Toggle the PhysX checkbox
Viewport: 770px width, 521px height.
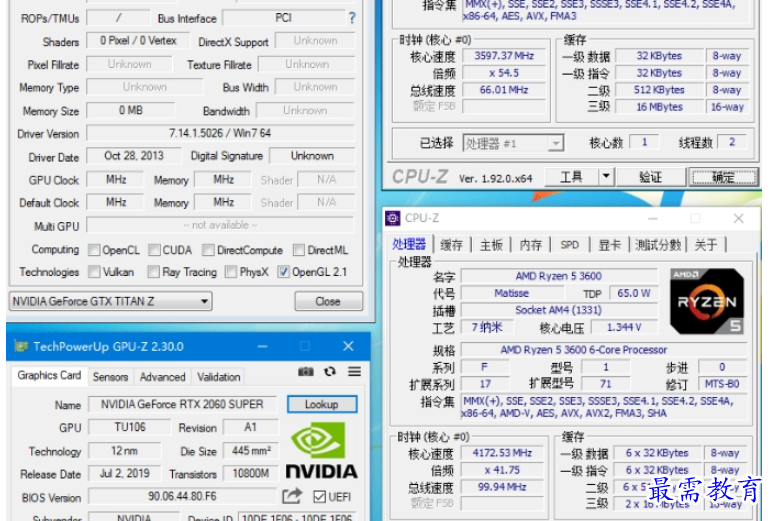coord(231,272)
